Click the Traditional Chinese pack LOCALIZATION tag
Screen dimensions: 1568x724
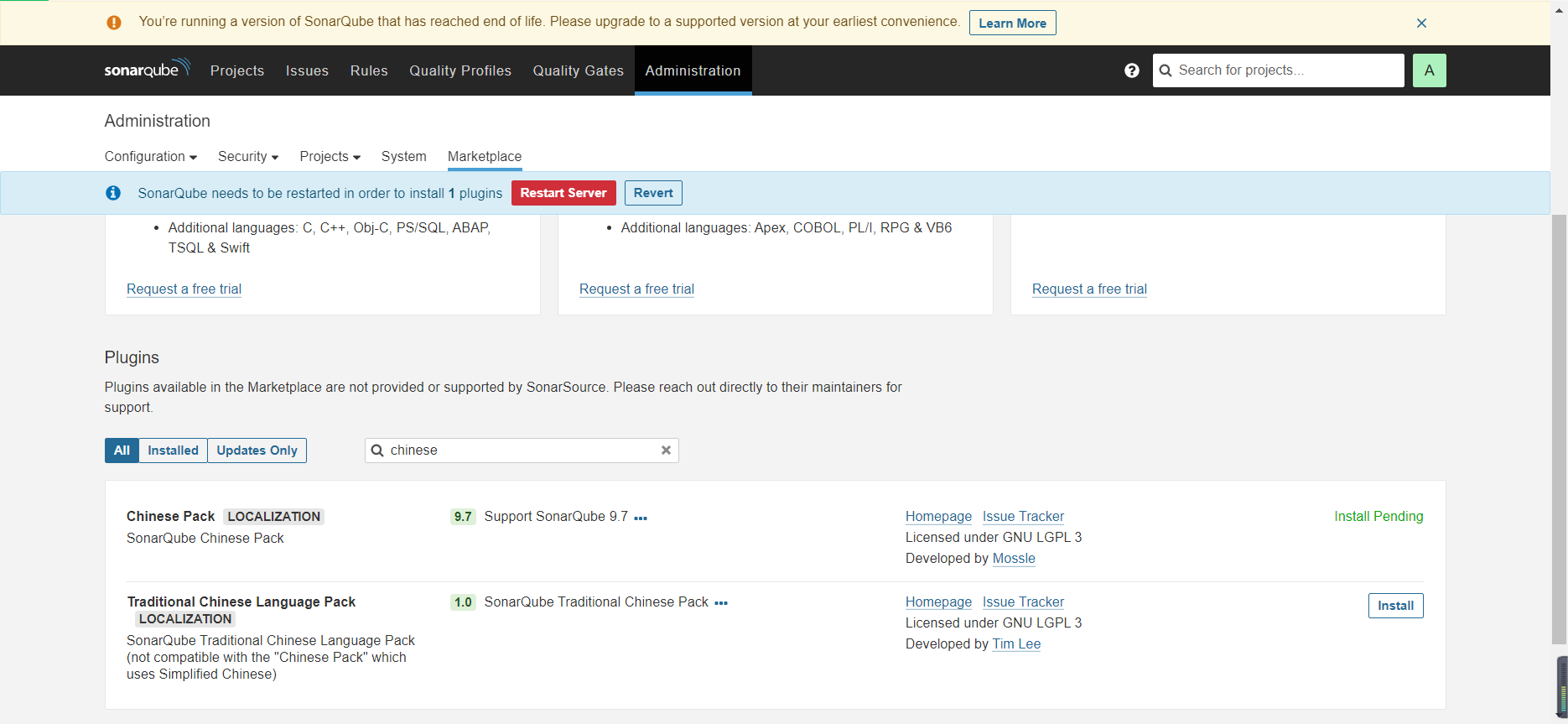click(185, 619)
